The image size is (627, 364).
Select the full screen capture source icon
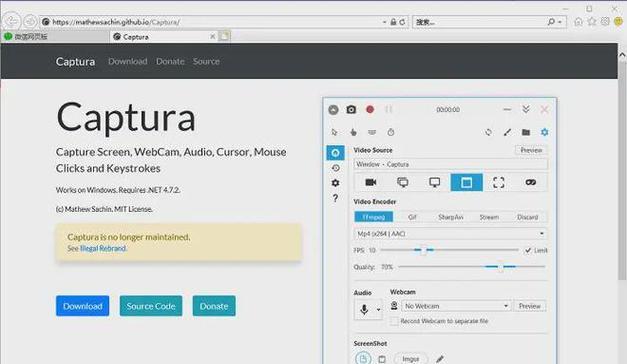403,182
